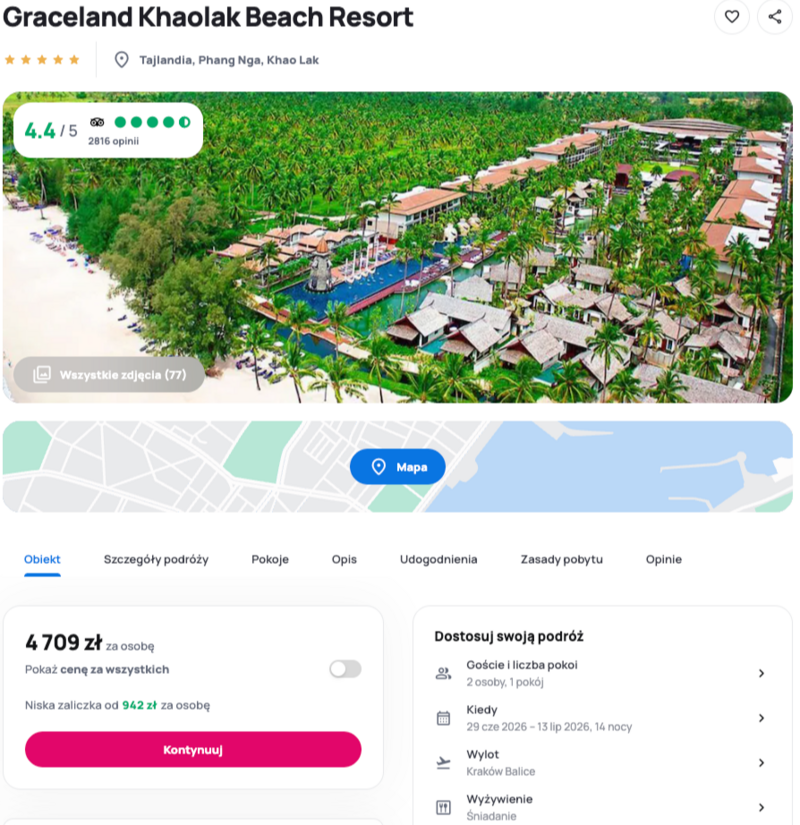Click the gallery icon in Wszystkie zdjęcia

[x=42, y=375]
